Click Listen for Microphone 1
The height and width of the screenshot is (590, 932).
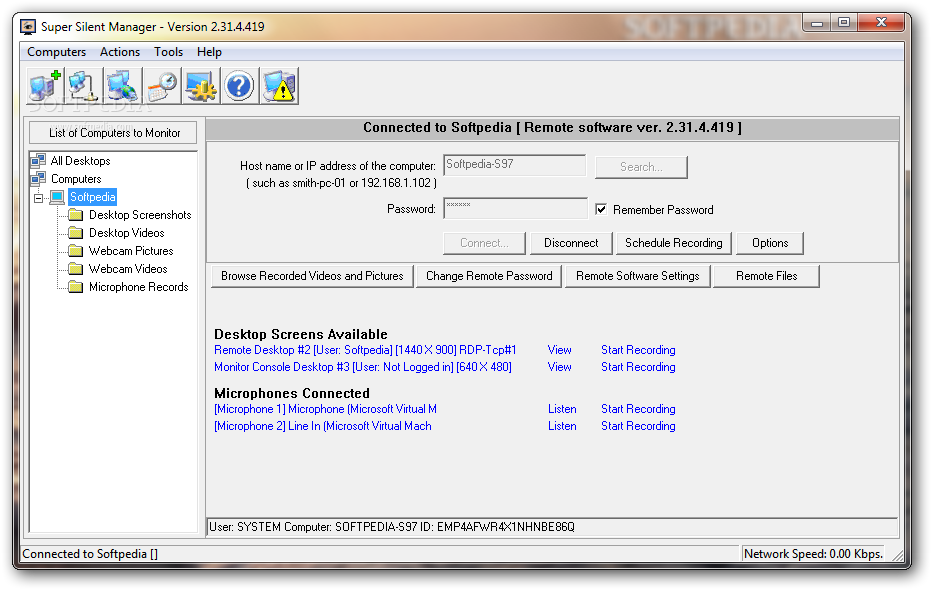click(x=562, y=409)
